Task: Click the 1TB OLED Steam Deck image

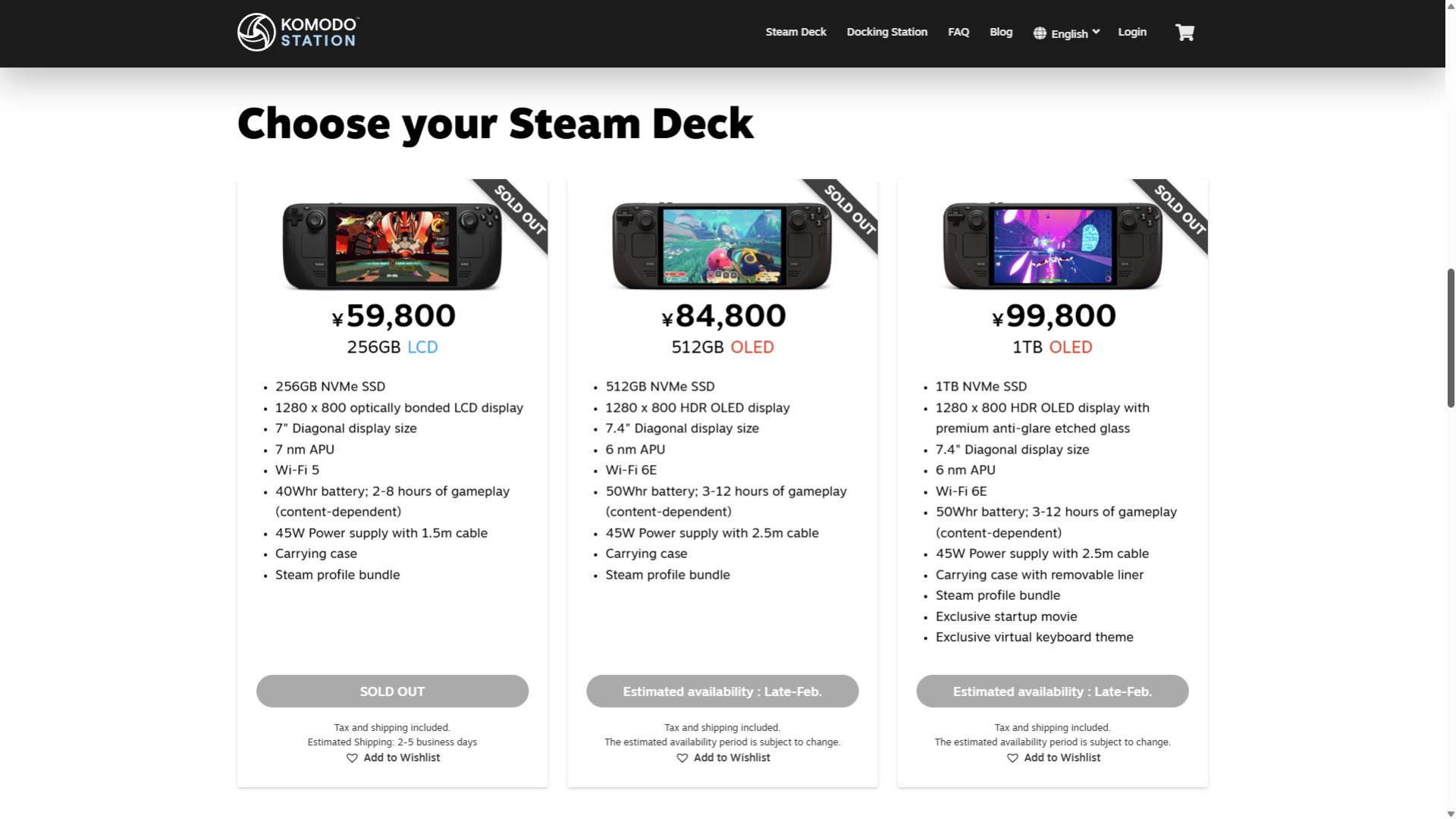Action: coord(1053,244)
